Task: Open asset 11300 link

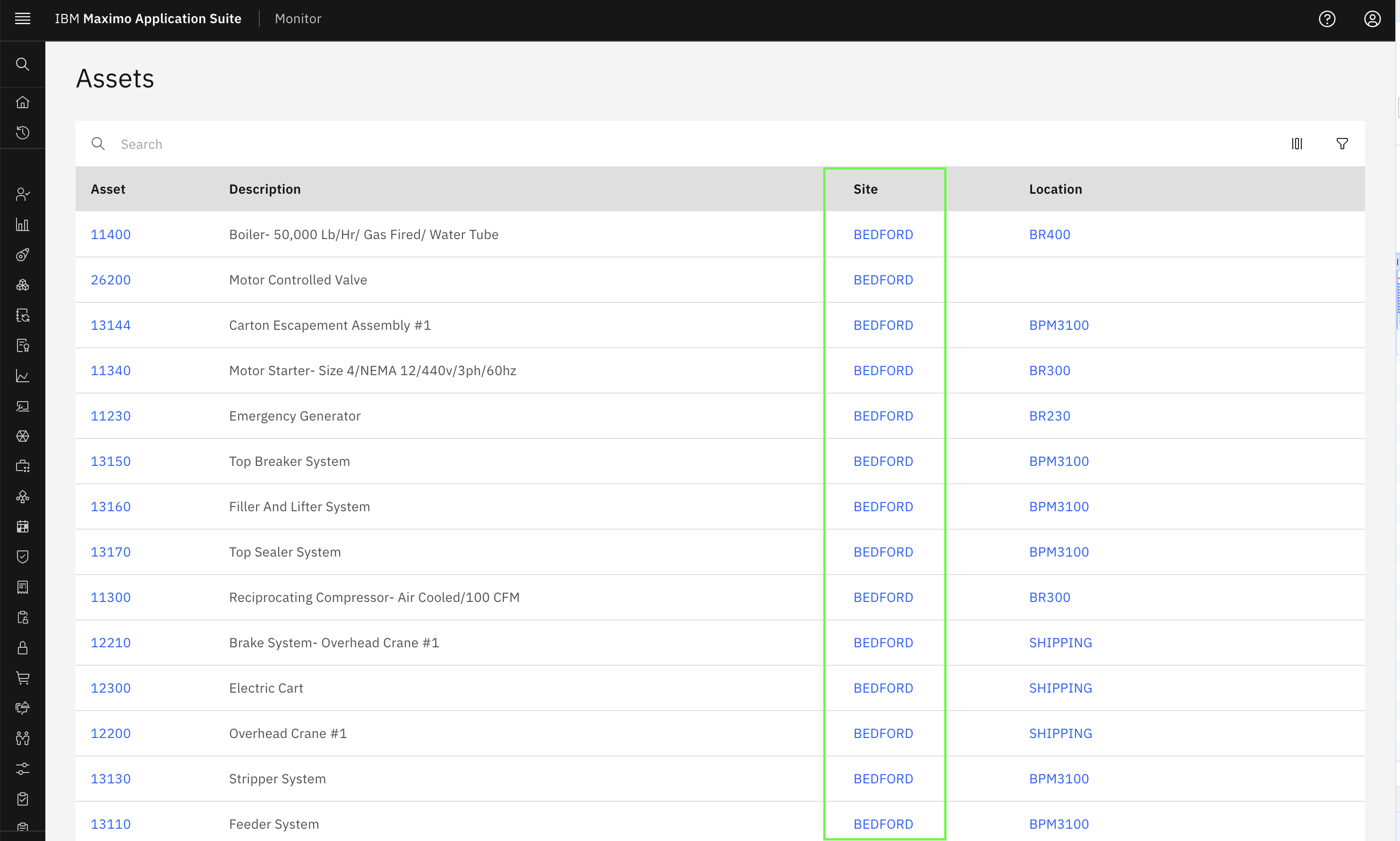Action: pyautogui.click(x=111, y=597)
